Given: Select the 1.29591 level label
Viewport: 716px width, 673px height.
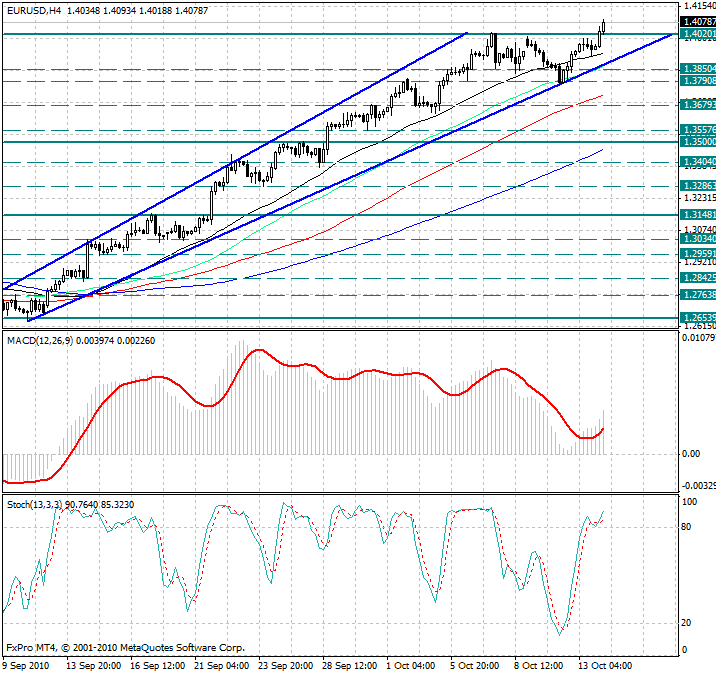Looking at the screenshot, I should click(698, 254).
